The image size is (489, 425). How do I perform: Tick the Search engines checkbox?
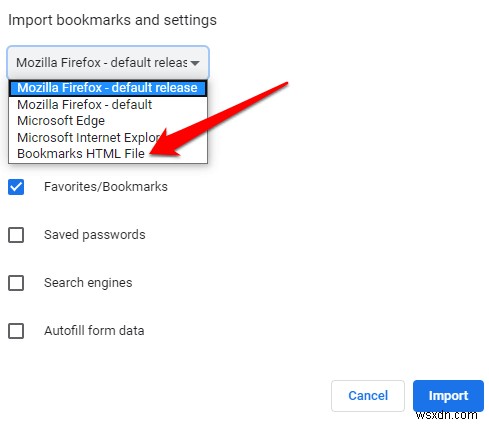pos(16,283)
